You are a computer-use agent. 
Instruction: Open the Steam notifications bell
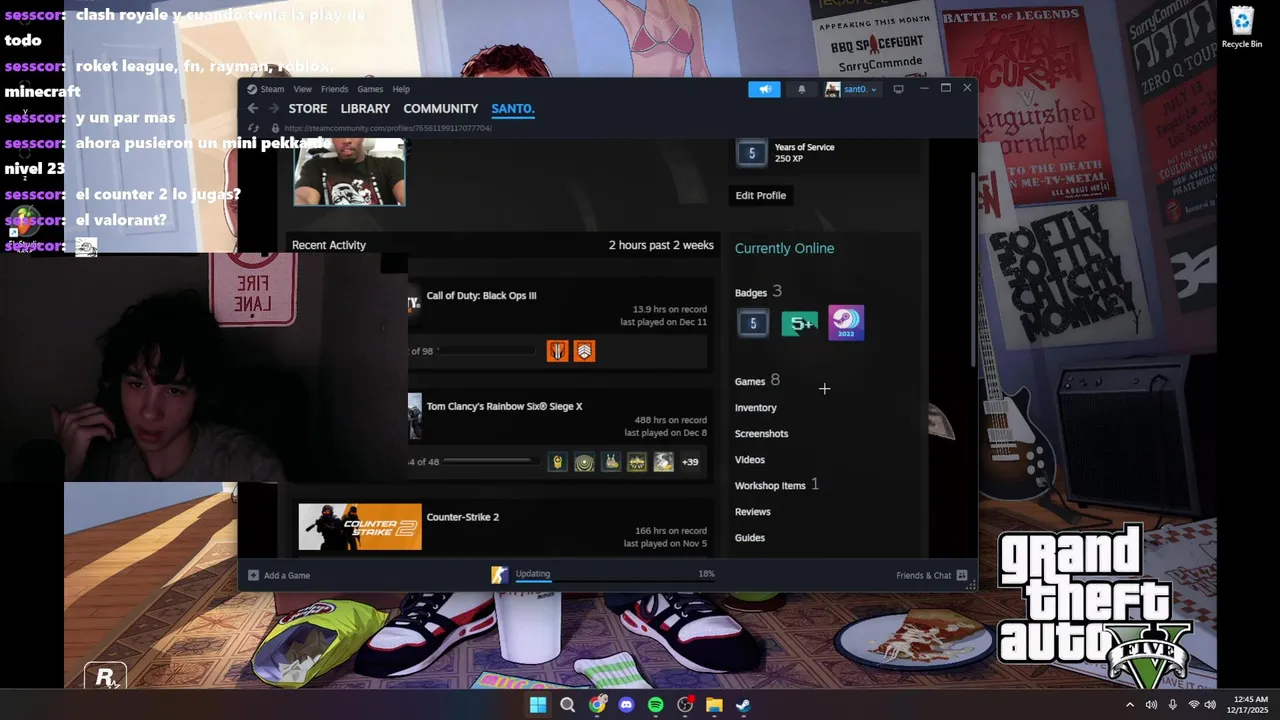coord(801,89)
